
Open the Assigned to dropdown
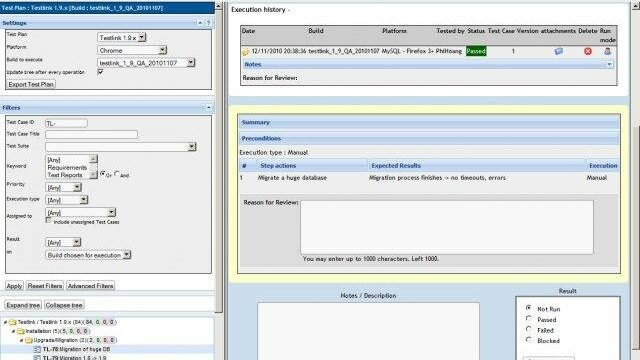coord(80,212)
